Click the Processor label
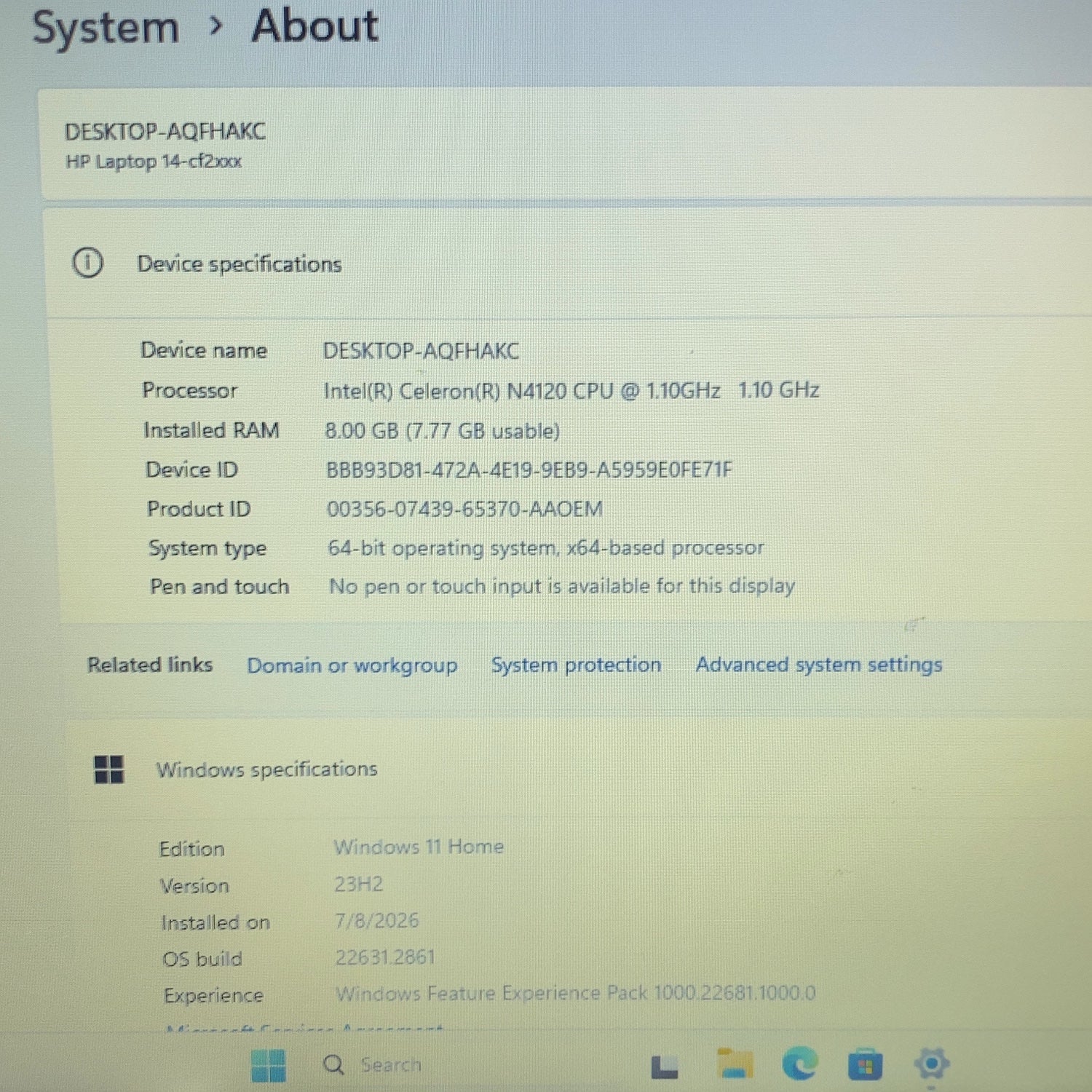1092x1092 pixels. click(x=189, y=390)
